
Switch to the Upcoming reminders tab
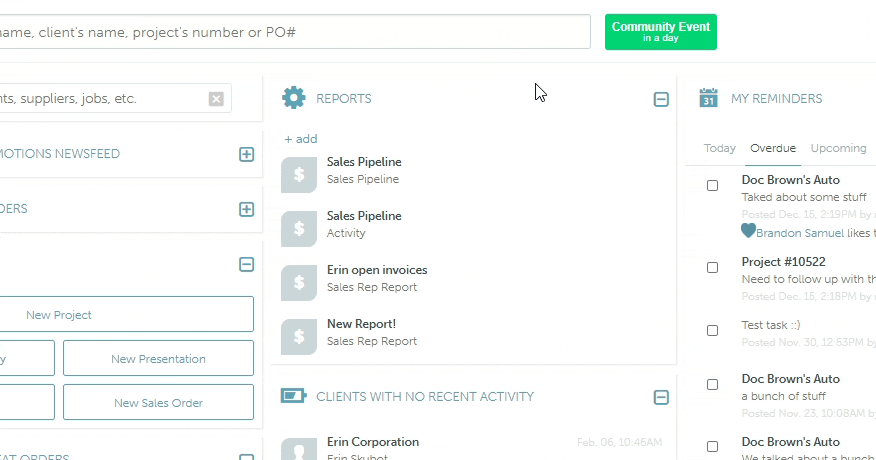pyautogui.click(x=838, y=148)
